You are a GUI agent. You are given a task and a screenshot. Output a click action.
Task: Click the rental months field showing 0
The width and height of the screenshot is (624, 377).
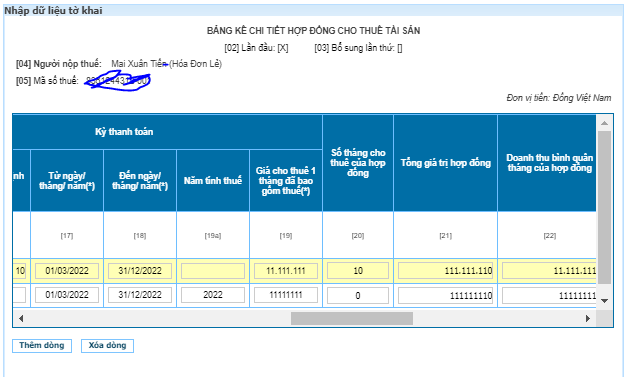pyautogui.click(x=358, y=295)
